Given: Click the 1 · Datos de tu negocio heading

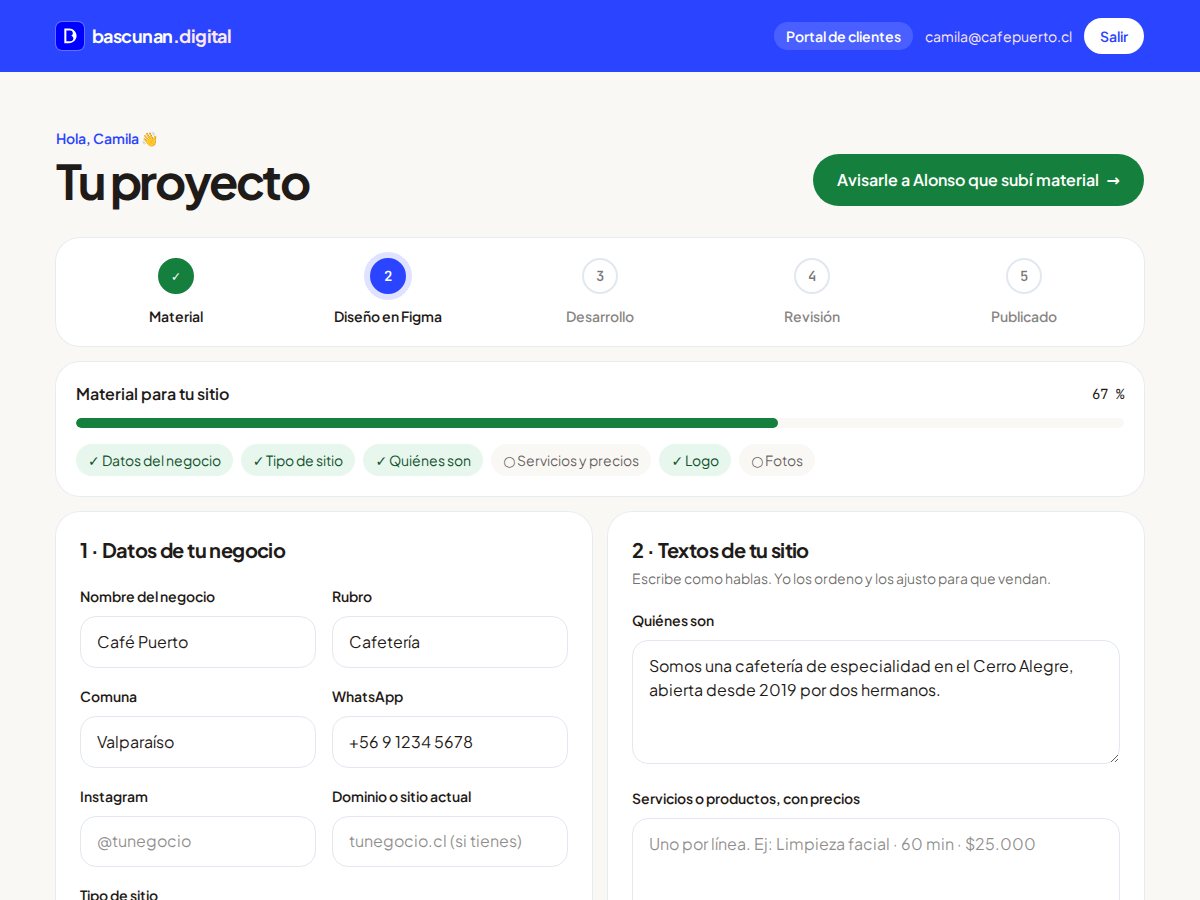Looking at the screenshot, I should (x=183, y=551).
